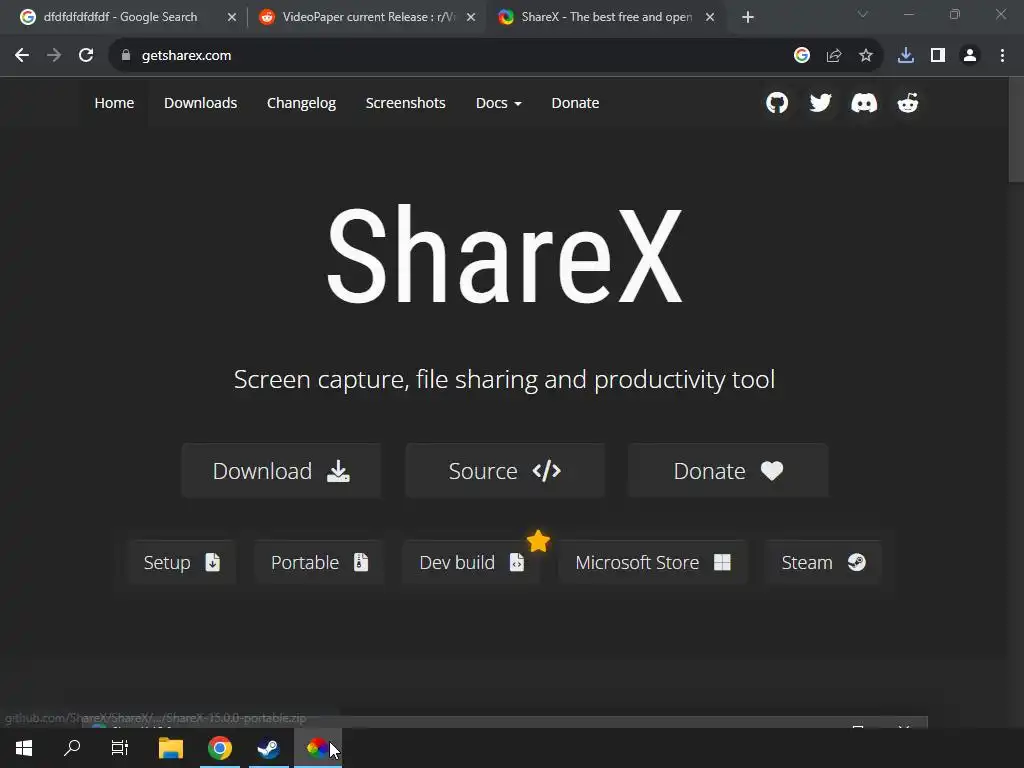
Task: Open ShareX app on taskbar
Action: [318, 748]
